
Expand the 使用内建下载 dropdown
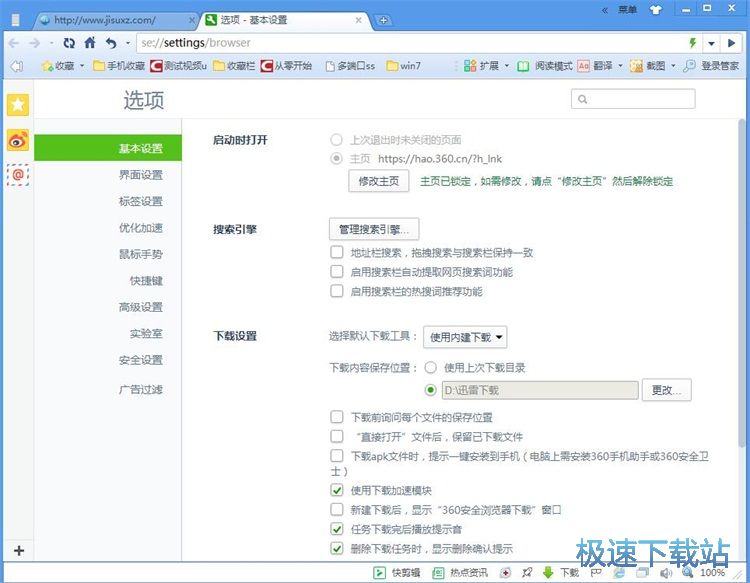pos(466,338)
